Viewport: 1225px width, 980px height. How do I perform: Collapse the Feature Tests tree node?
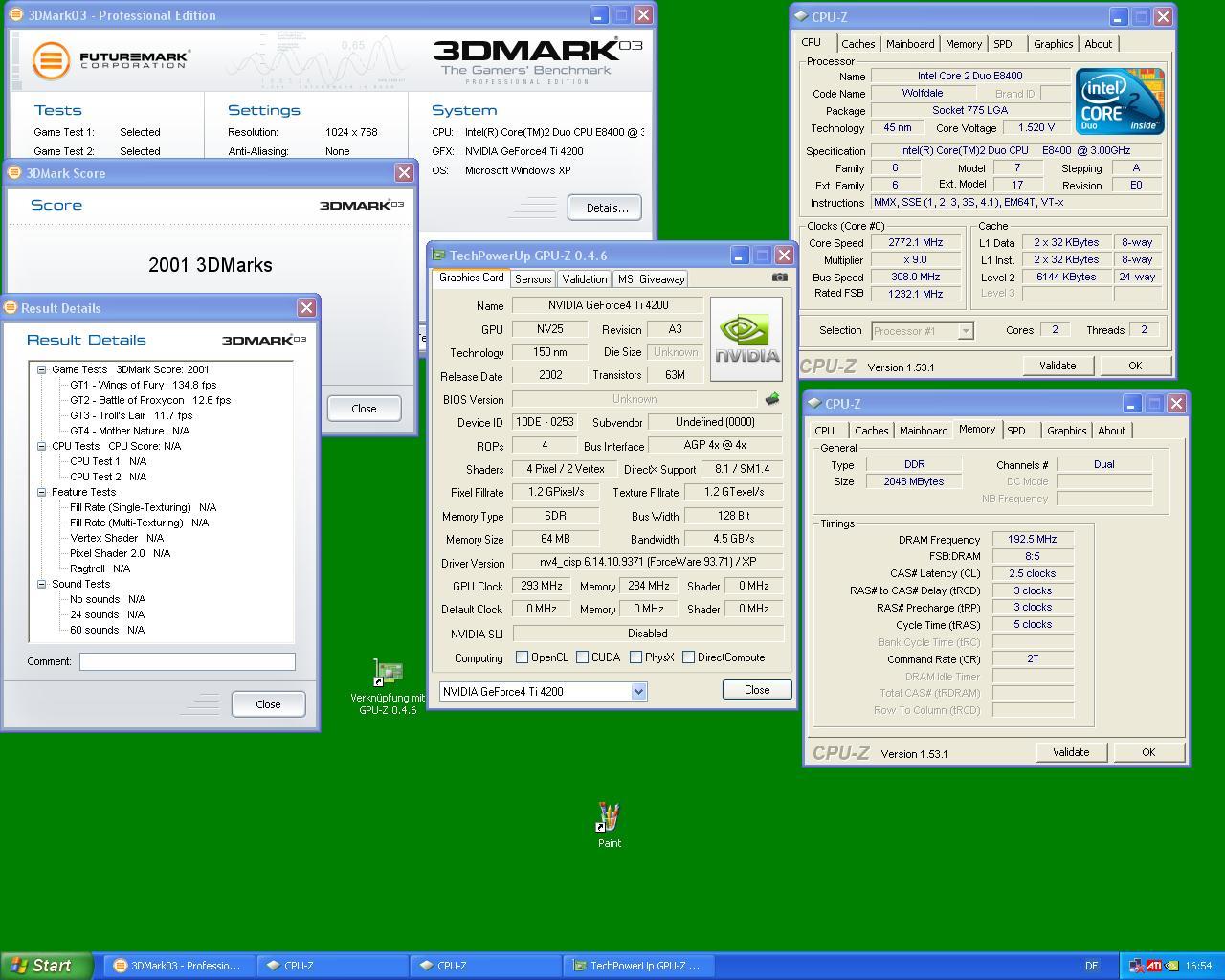(x=42, y=492)
